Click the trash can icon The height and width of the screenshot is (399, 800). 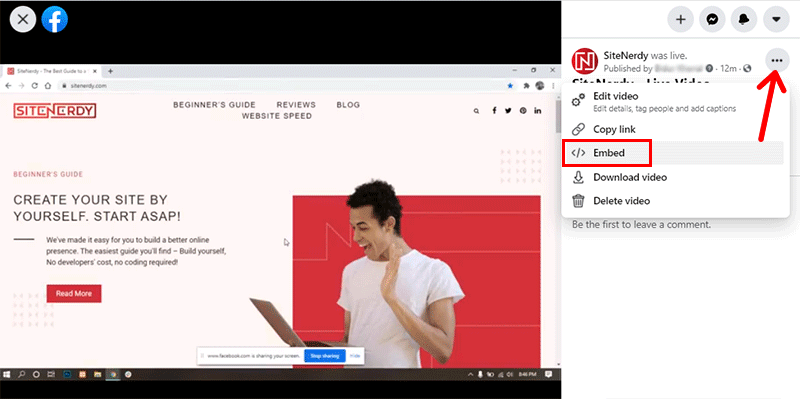[x=578, y=201]
